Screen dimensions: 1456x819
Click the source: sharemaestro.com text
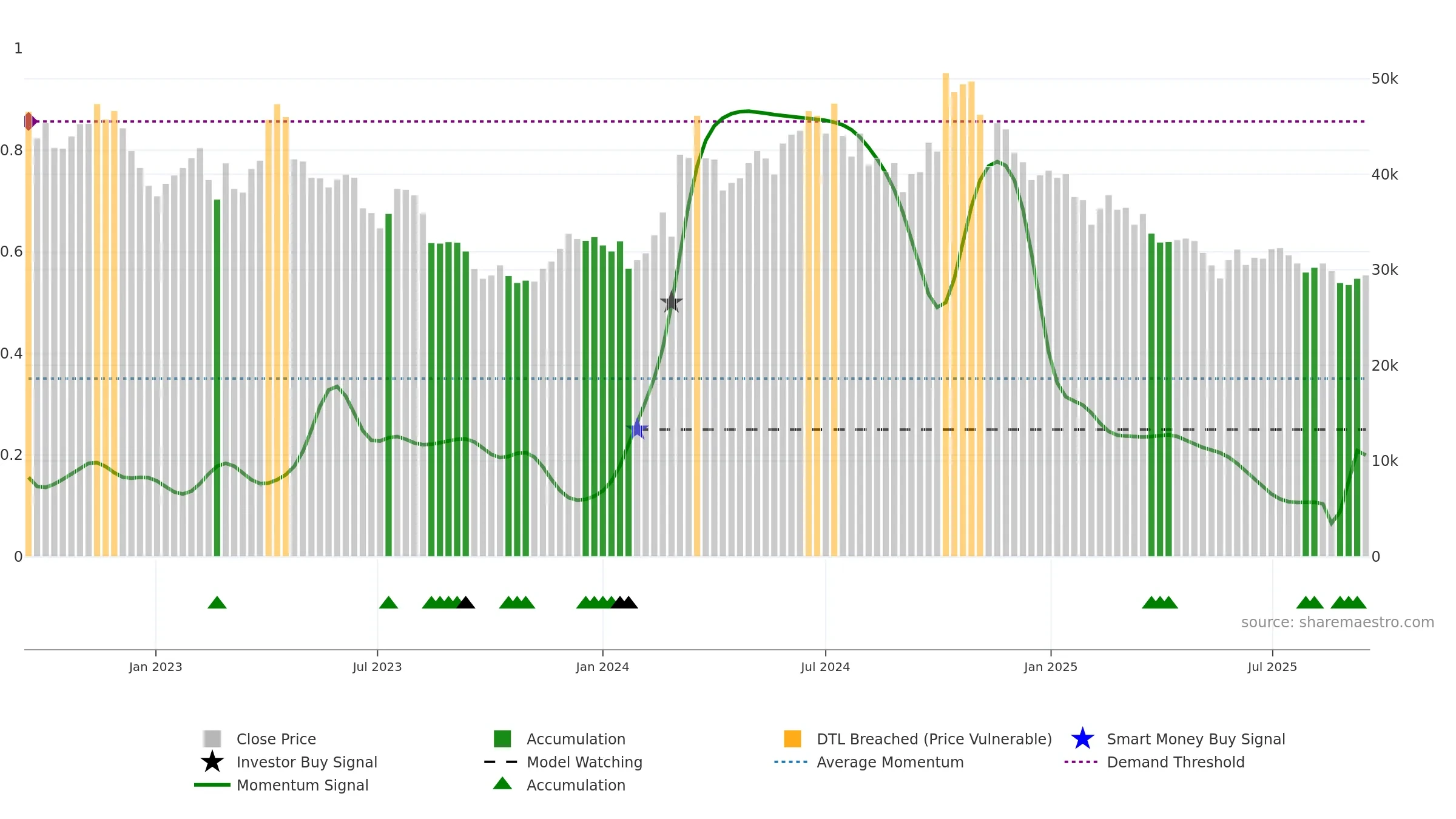(x=1337, y=622)
